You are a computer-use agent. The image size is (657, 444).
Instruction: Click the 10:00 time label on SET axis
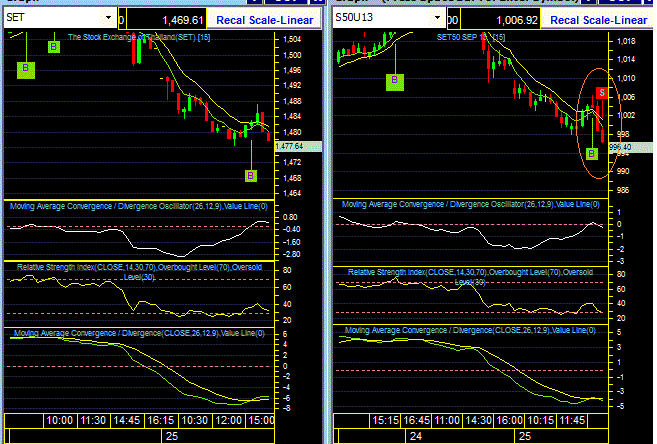tap(59, 420)
